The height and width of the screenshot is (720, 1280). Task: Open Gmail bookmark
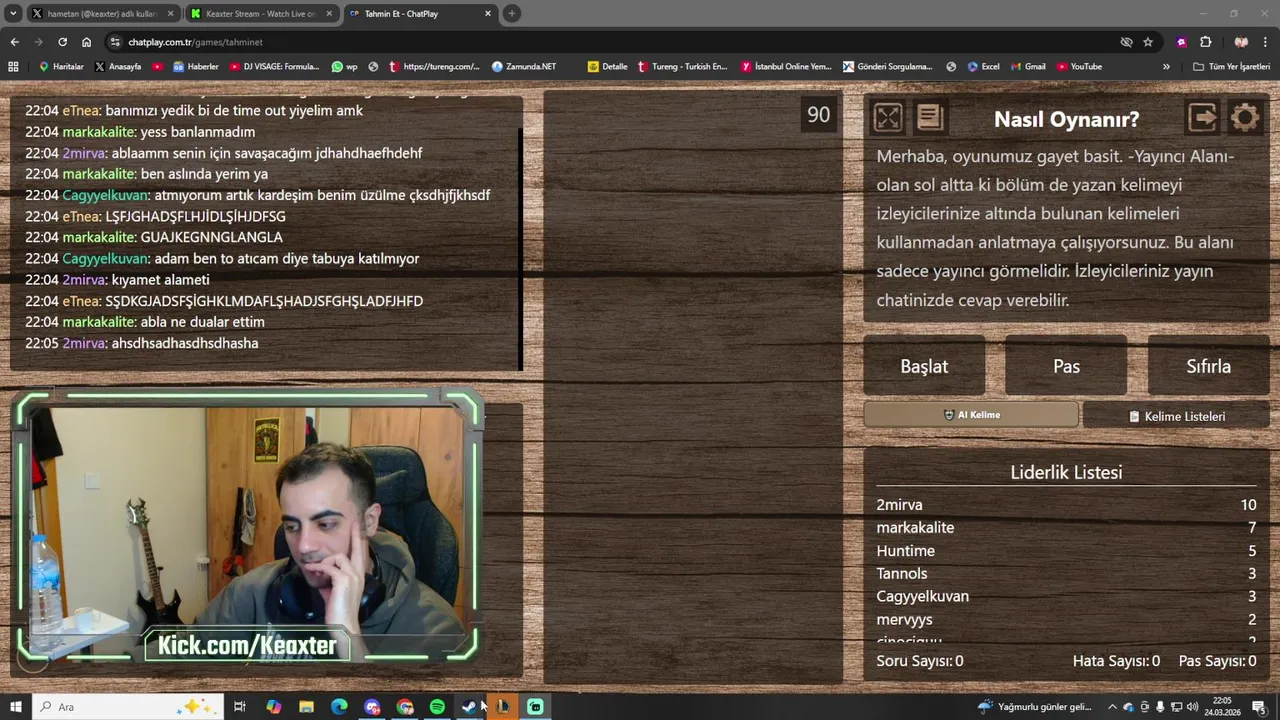(1028, 67)
